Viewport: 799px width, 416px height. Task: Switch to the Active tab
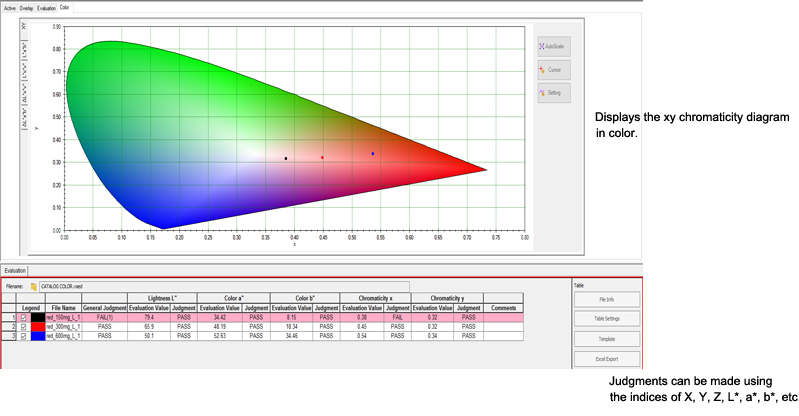pos(10,7)
